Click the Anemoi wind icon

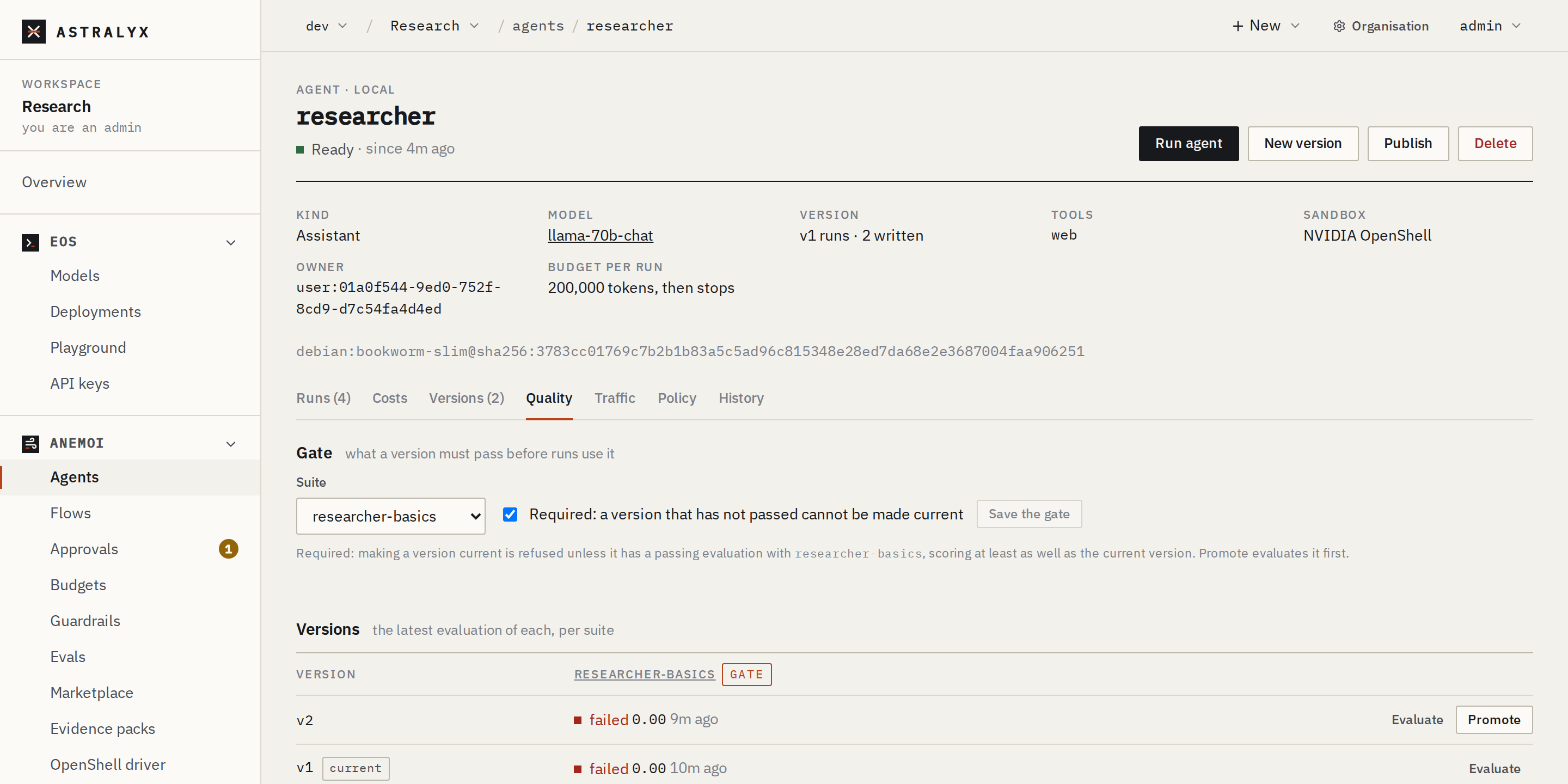30,444
